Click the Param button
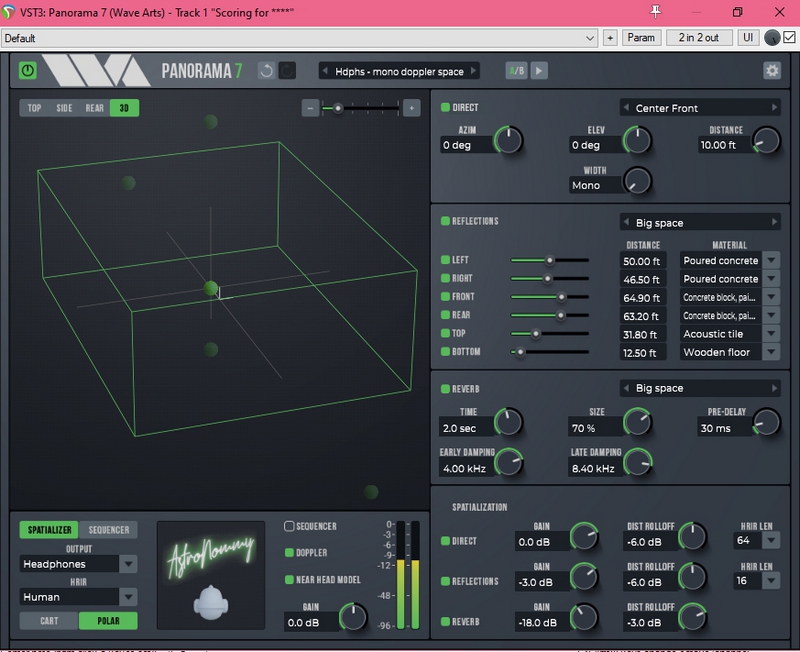Viewport: 800px width, 652px height. [641, 38]
